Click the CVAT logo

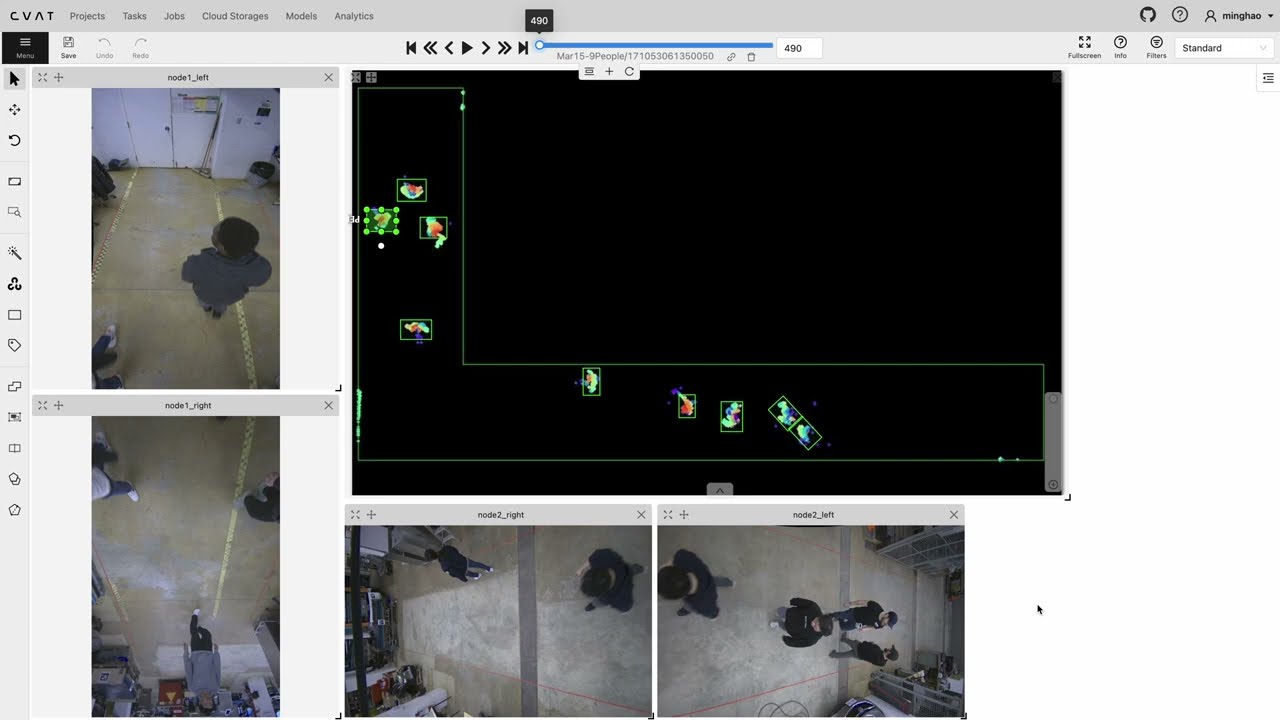click(32, 16)
